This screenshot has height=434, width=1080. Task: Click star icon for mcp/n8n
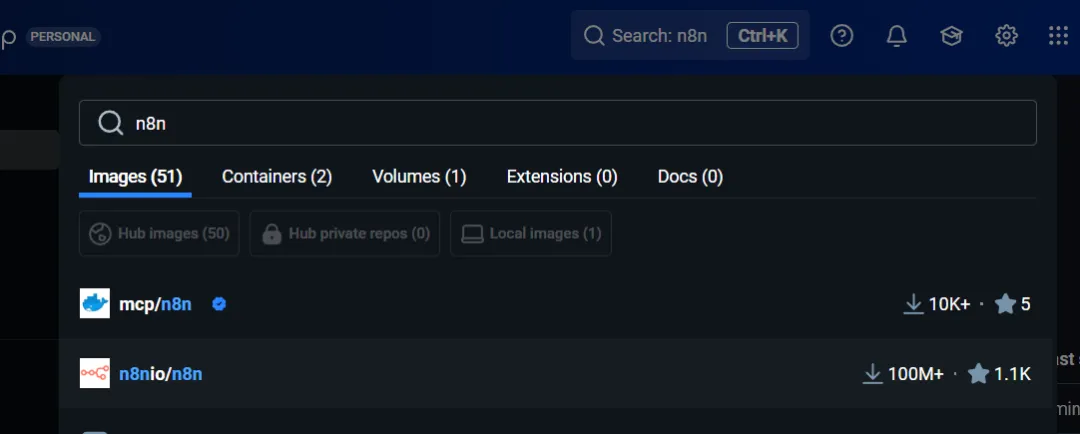tap(1006, 304)
